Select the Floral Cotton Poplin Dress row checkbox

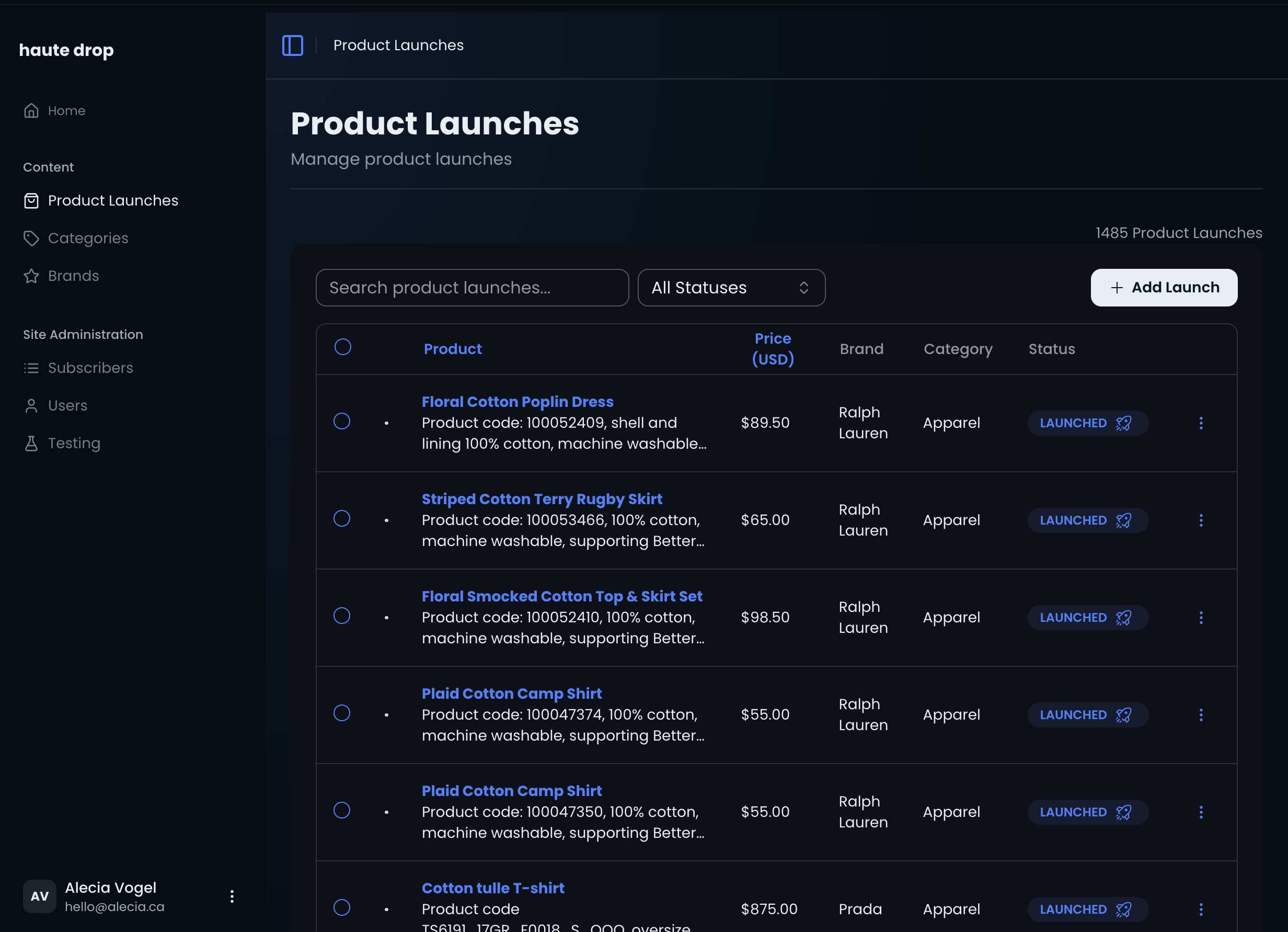pos(341,421)
